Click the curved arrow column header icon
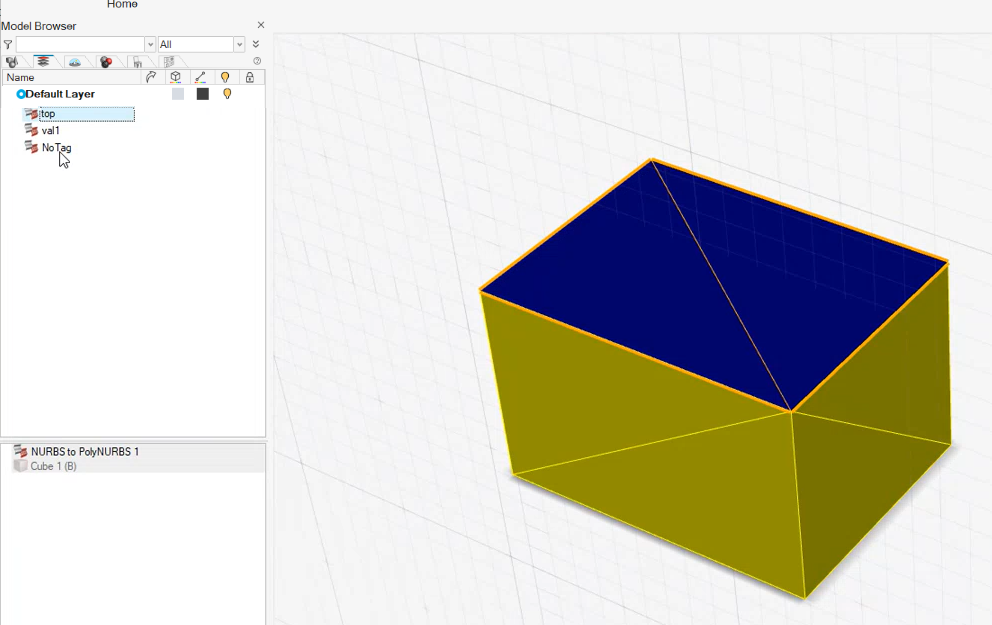 (x=151, y=77)
